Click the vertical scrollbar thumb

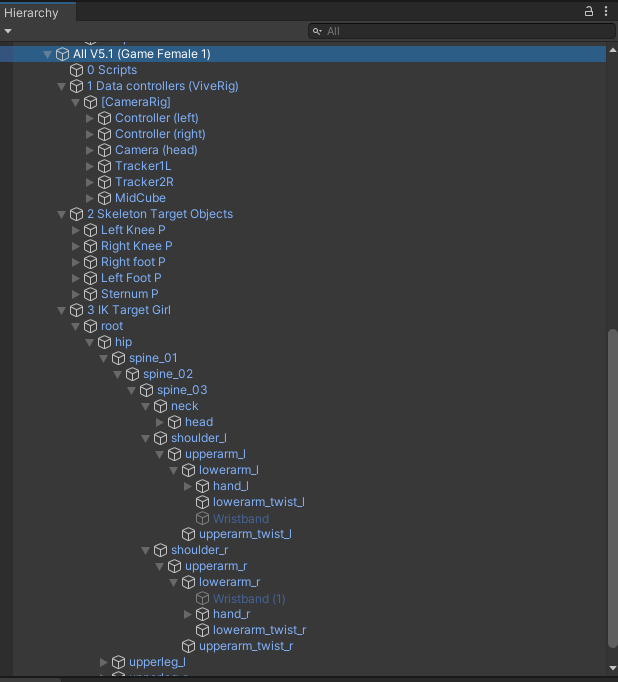613,489
